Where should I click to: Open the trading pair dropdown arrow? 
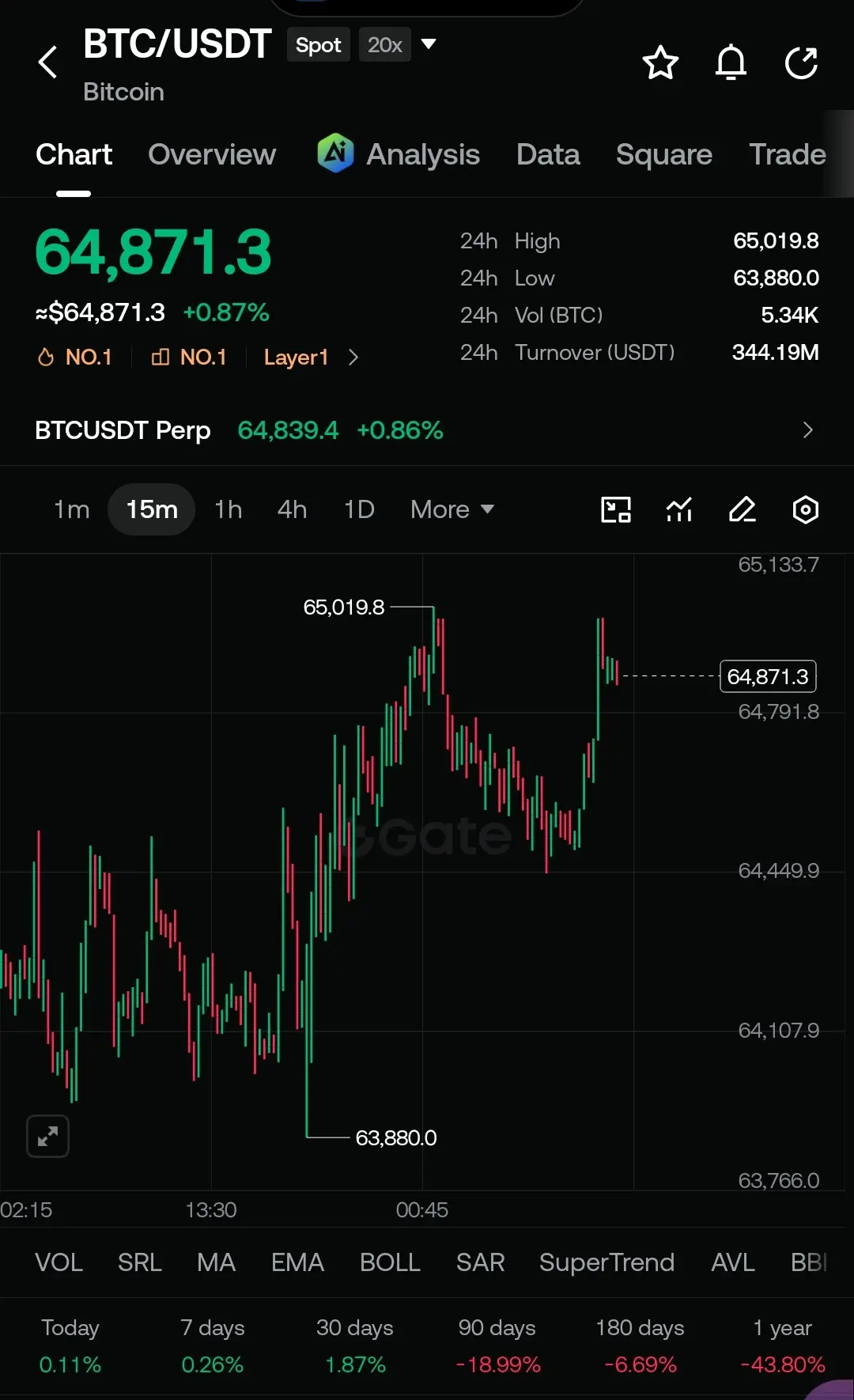429,44
